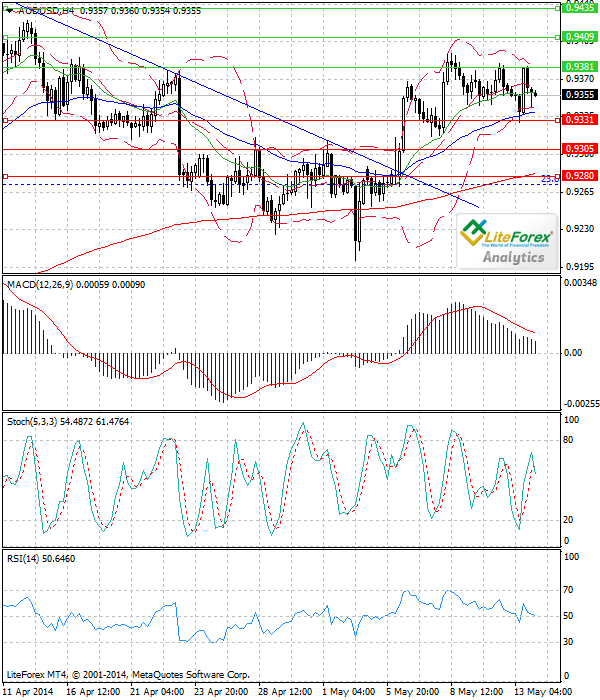The image size is (600, 700).
Task: Click the 23.6 Fibonacci level label
Action: coord(548,178)
